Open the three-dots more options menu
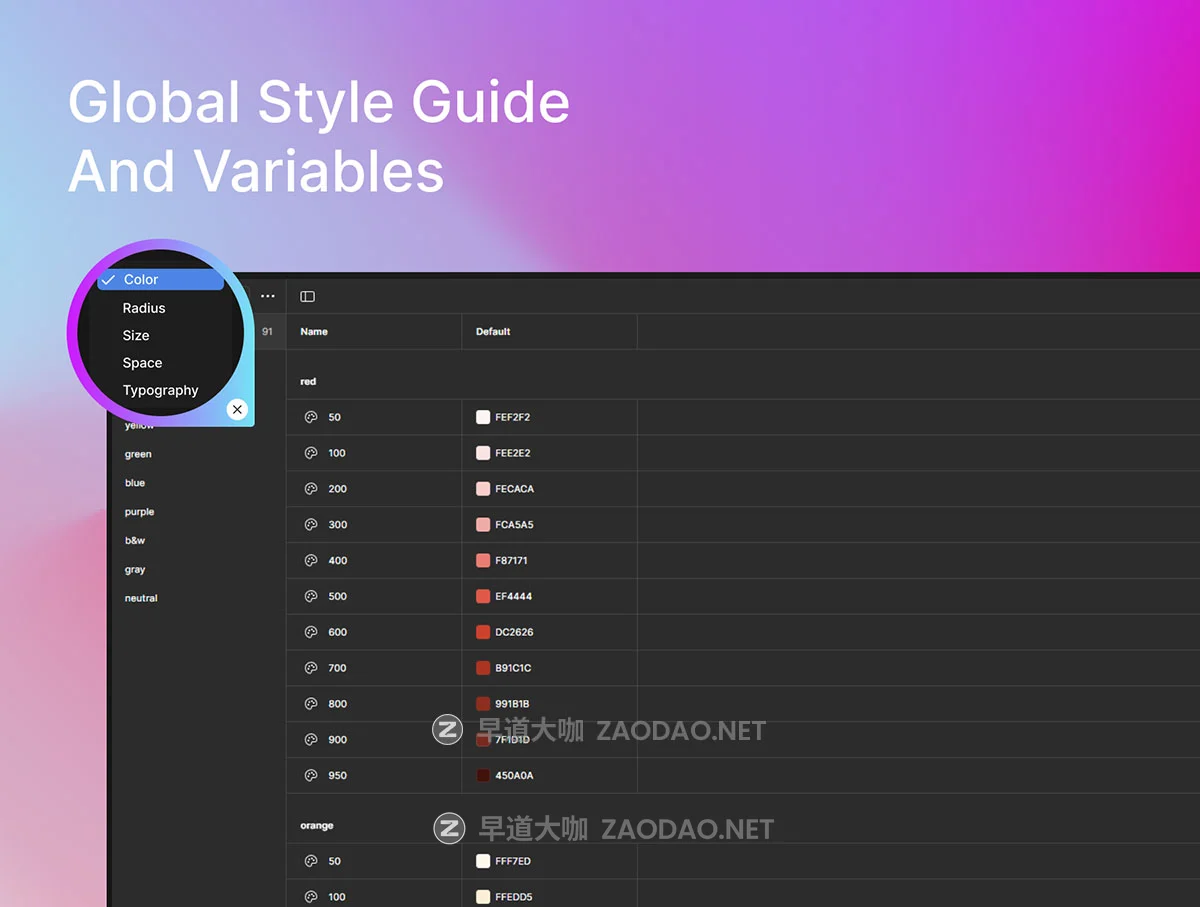The height and width of the screenshot is (907, 1200). pyautogui.click(x=268, y=296)
